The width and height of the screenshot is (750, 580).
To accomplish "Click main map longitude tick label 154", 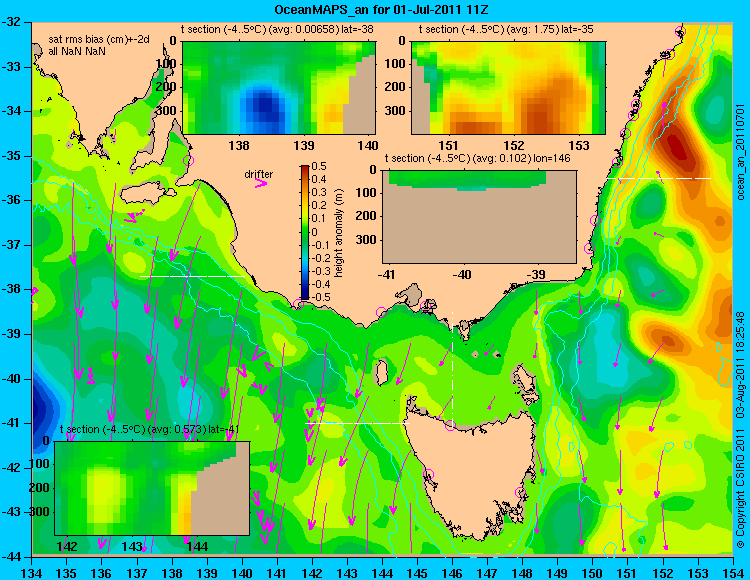I will 733,573.
